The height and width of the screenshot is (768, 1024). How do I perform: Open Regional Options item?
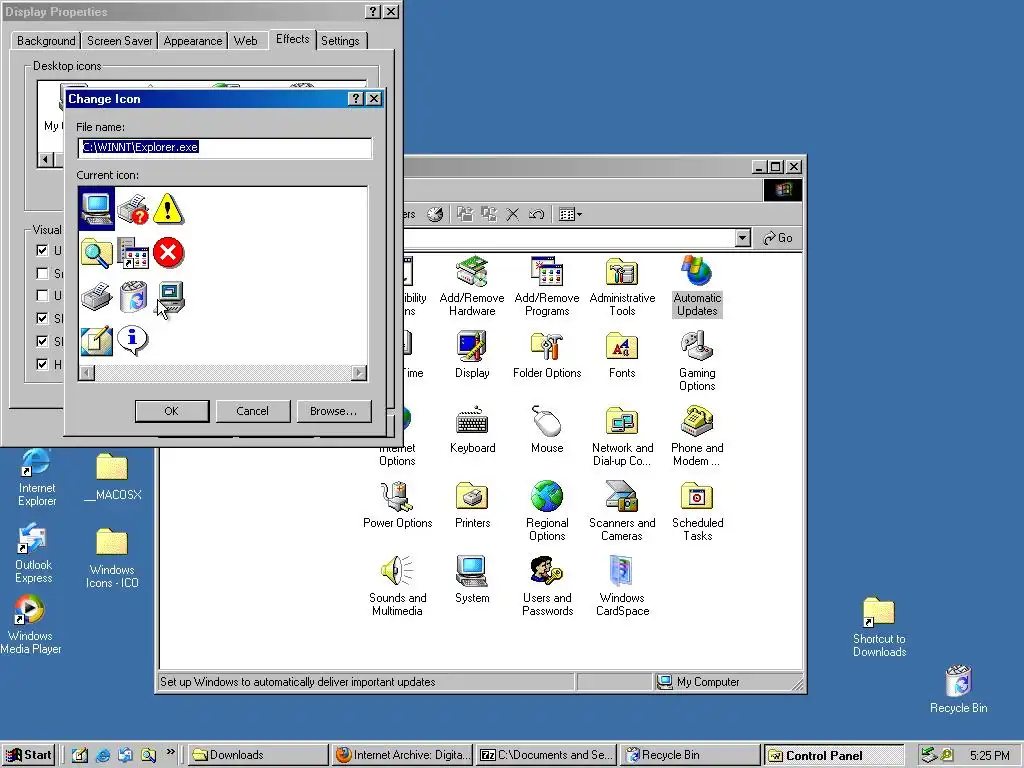tap(547, 511)
